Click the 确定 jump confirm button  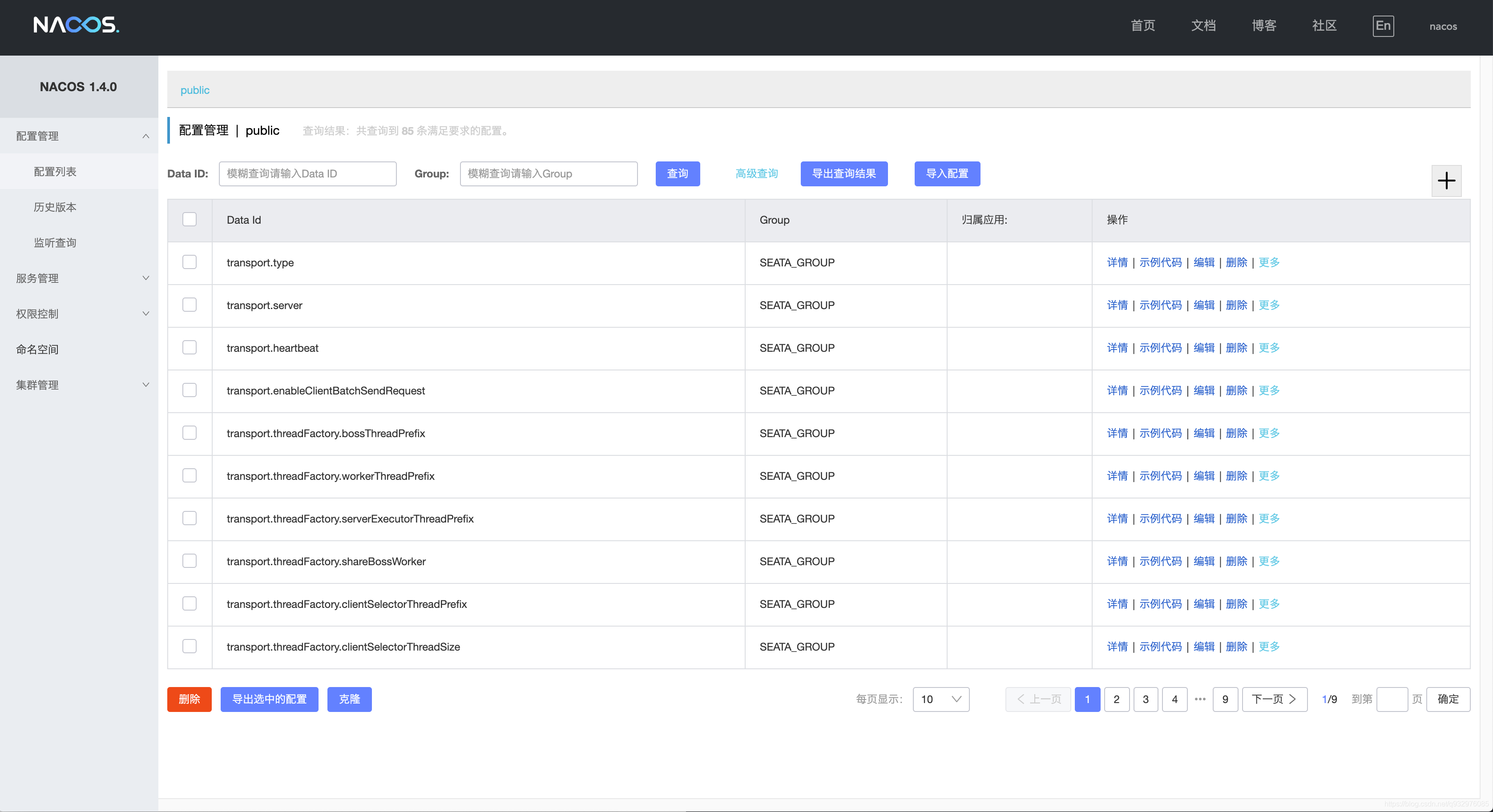1448,699
